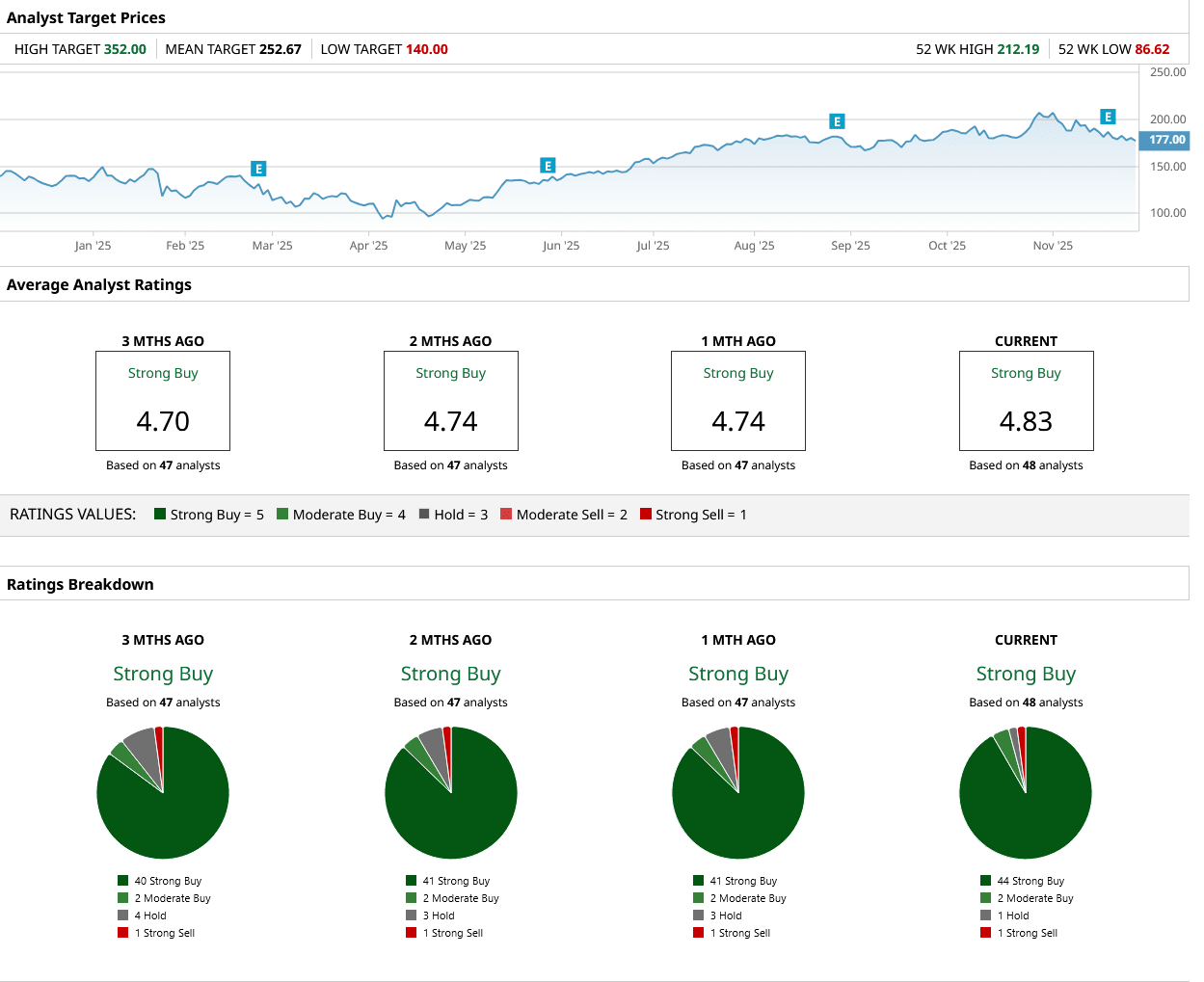
Task: Click the 177.00 price marker on axis
Action: click(x=1164, y=140)
